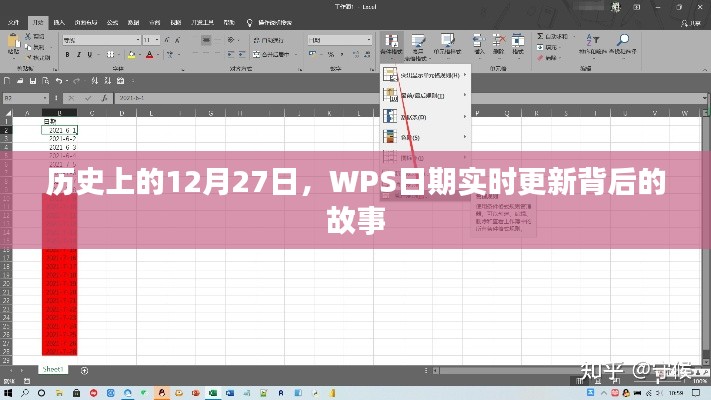Toggle Bold formatting
The width and height of the screenshot is (711, 400).
[68, 55]
